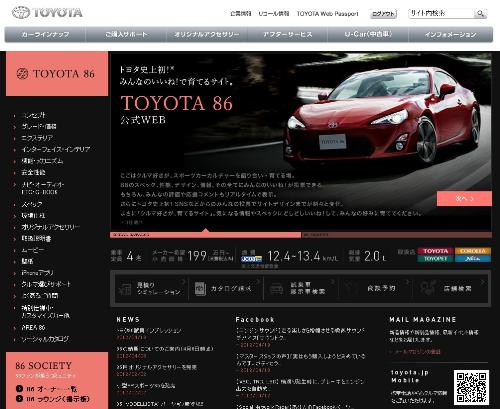Open the first Facebook post entry
This screenshot has width=500, height=409.
300,334
